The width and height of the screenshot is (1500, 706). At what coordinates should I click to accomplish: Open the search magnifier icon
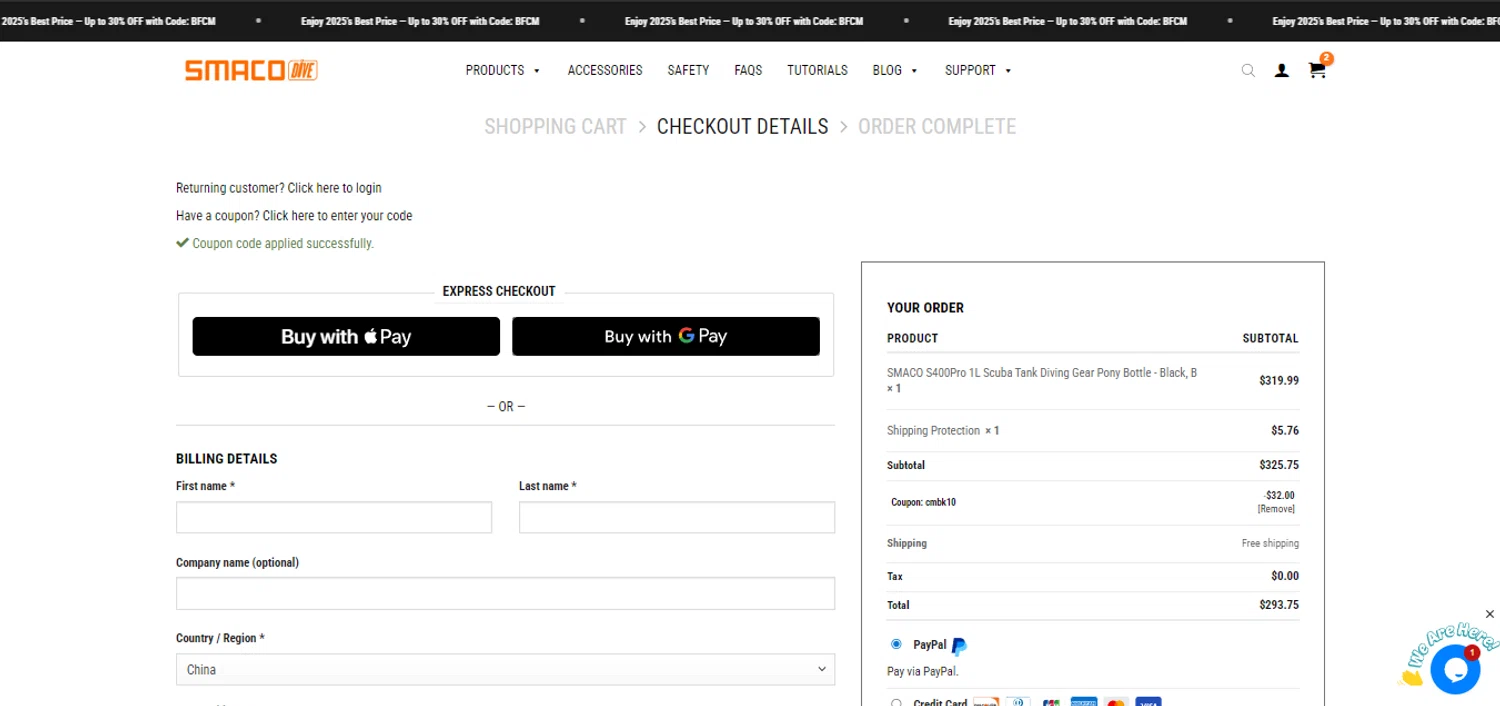(1248, 71)
